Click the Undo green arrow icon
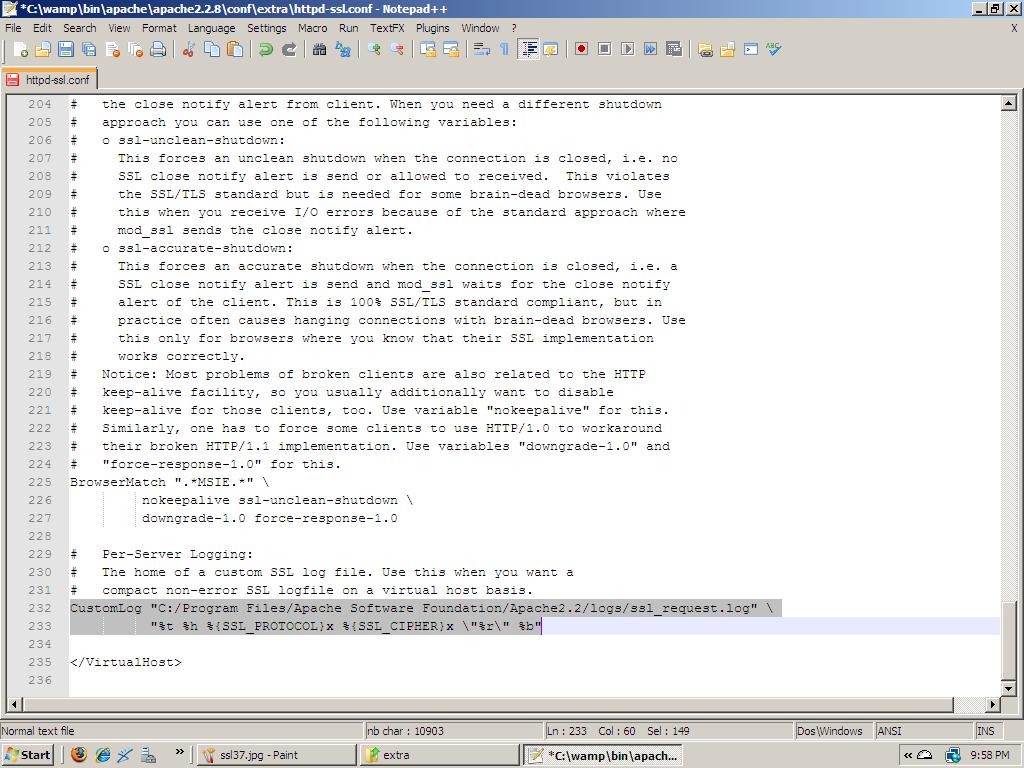 [266, 49]
